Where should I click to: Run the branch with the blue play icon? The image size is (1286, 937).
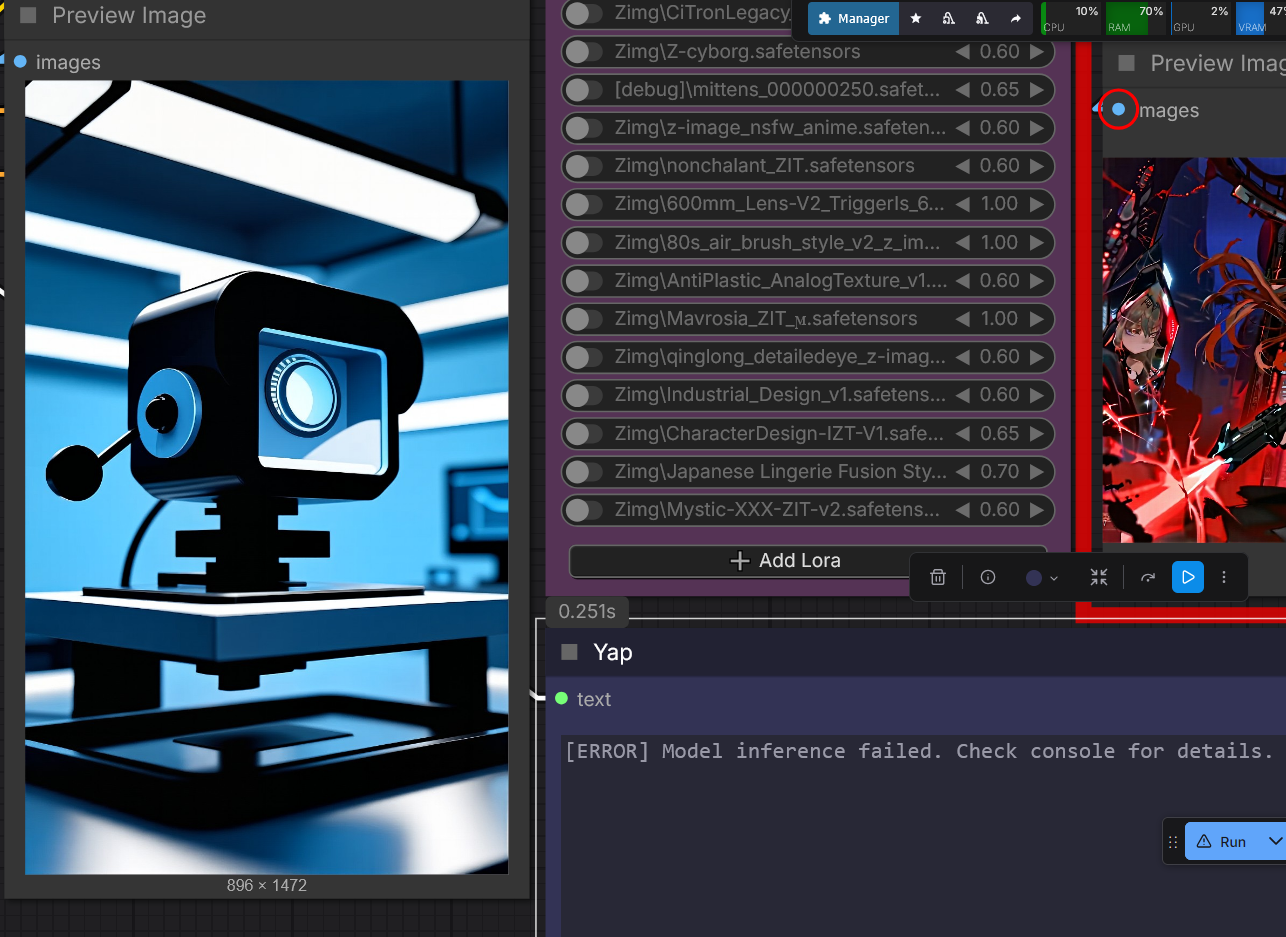[x=1188, y=577]
